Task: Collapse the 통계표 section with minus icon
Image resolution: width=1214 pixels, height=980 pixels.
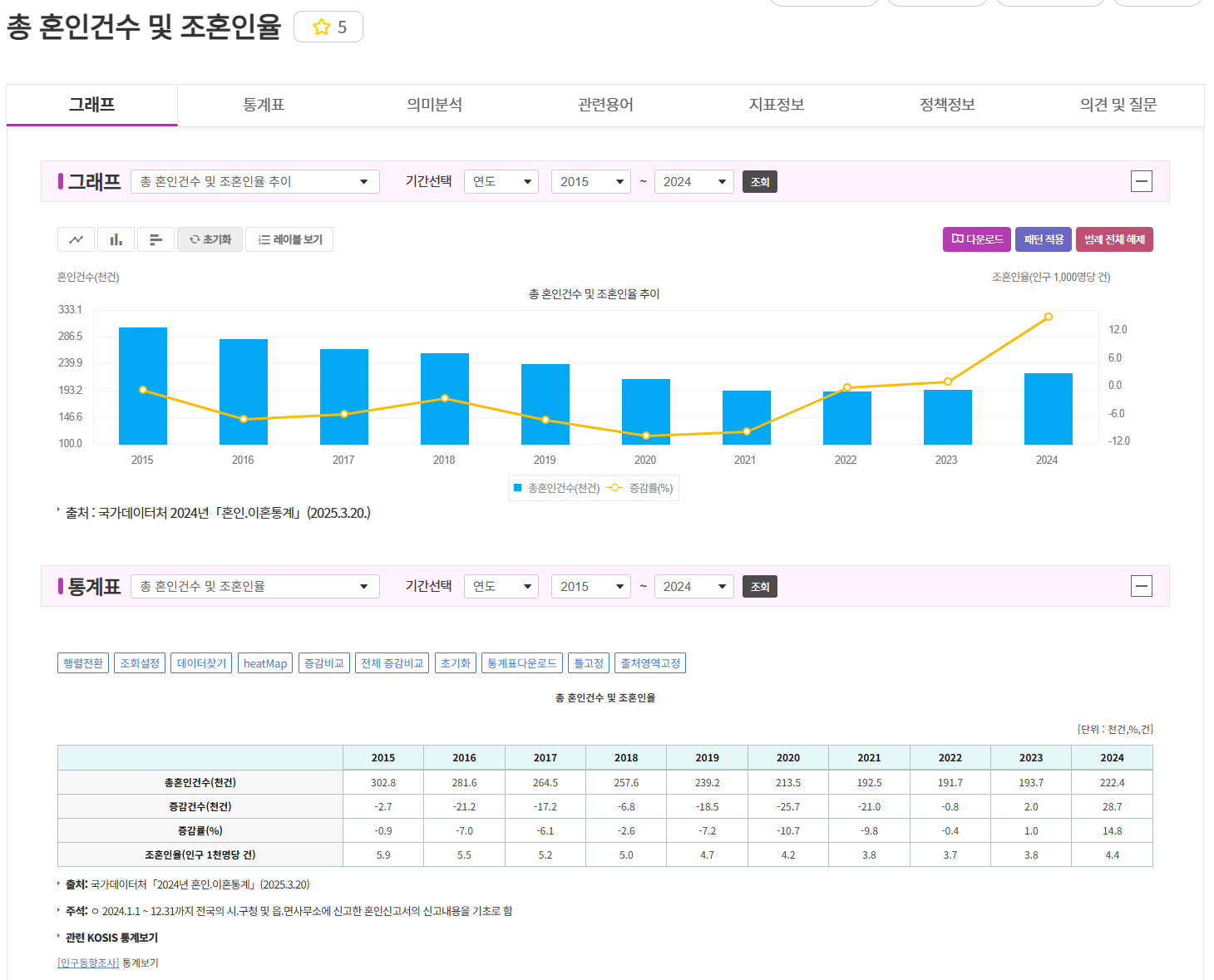Action: pos(1141,586)
